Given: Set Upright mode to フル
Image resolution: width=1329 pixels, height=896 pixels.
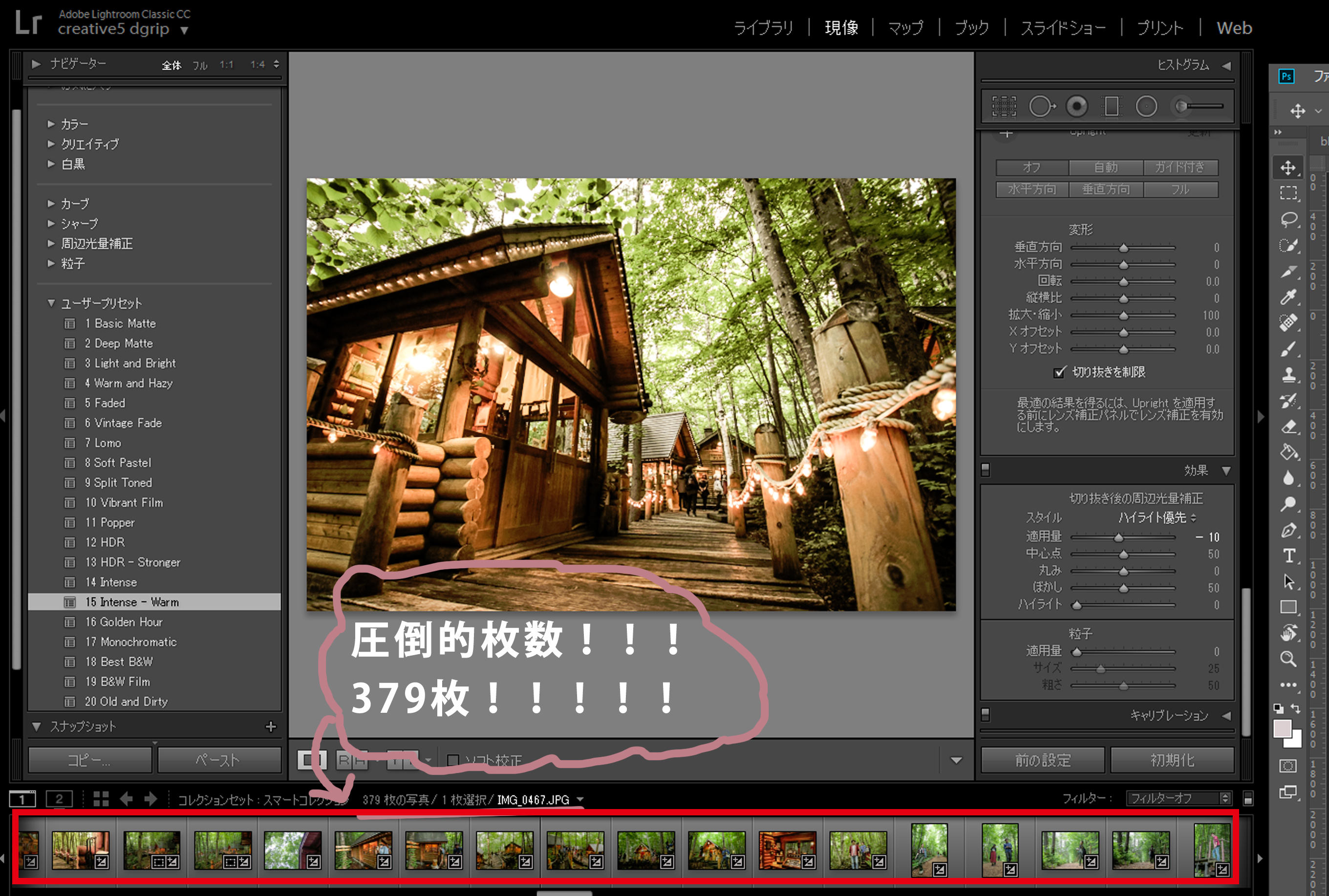Looking at the screenshot, I should click(x=1180, y=189).
